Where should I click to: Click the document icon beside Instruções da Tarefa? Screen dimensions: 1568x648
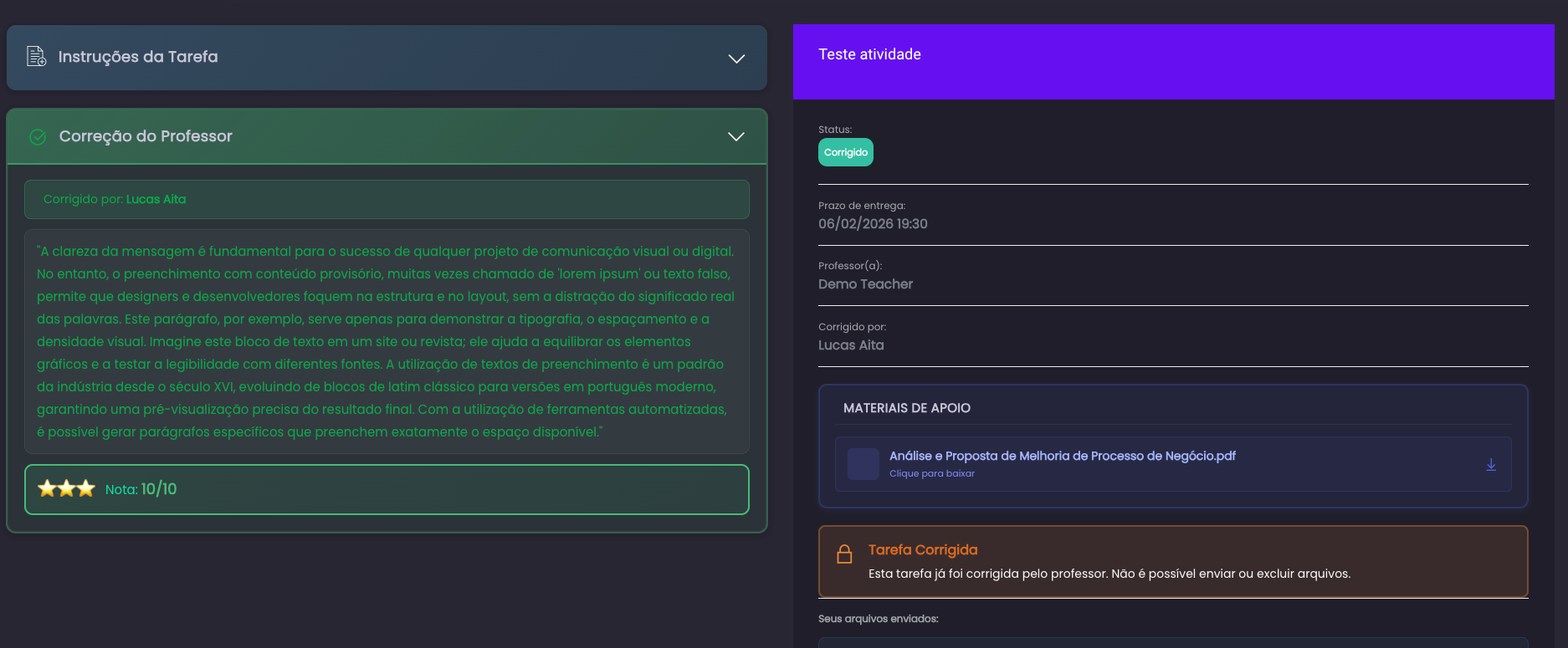pos(36,57)
